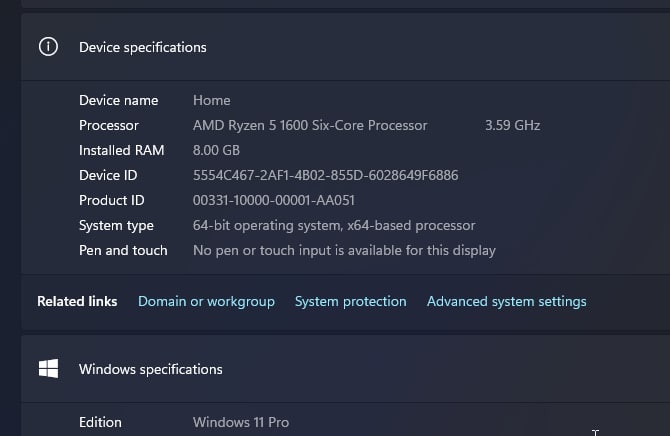Click Product ID value 00331-10000-00001-AA051

[274, 200]
